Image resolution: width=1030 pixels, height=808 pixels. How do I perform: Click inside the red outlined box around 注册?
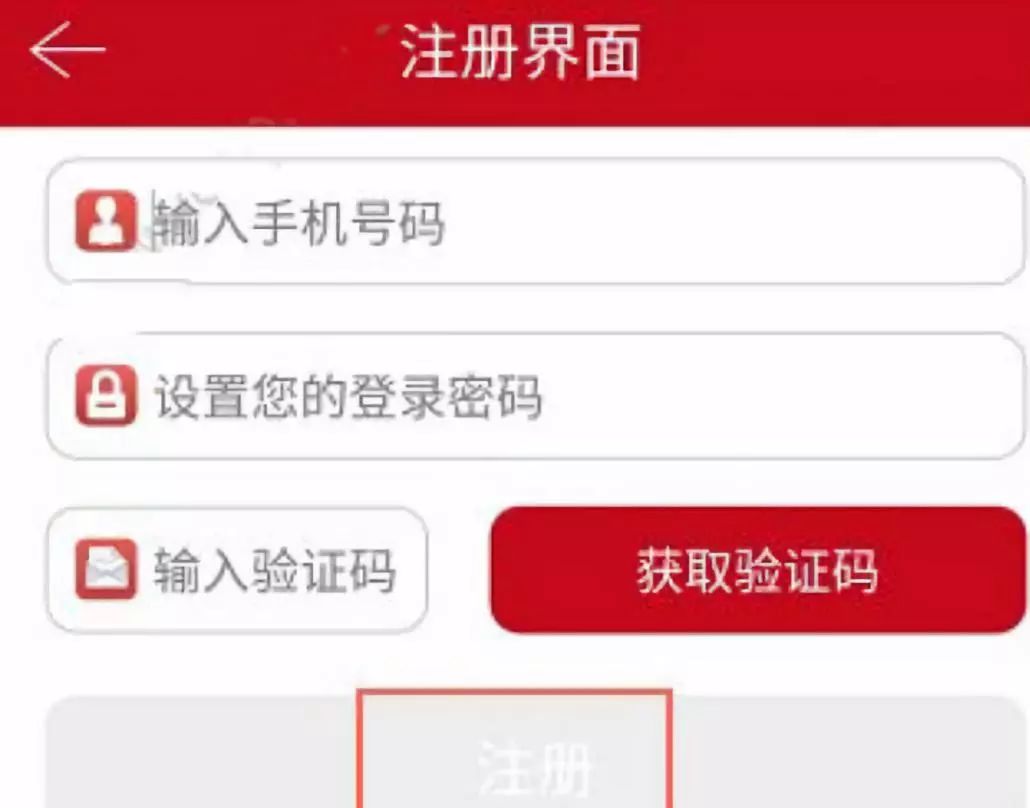pos(515,750)
